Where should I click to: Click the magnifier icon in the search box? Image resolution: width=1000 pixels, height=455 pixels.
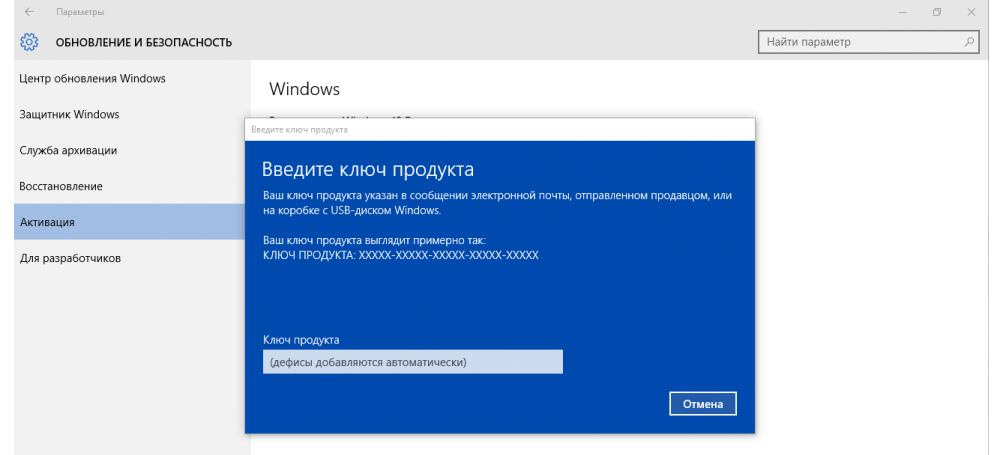pos(969,42)
